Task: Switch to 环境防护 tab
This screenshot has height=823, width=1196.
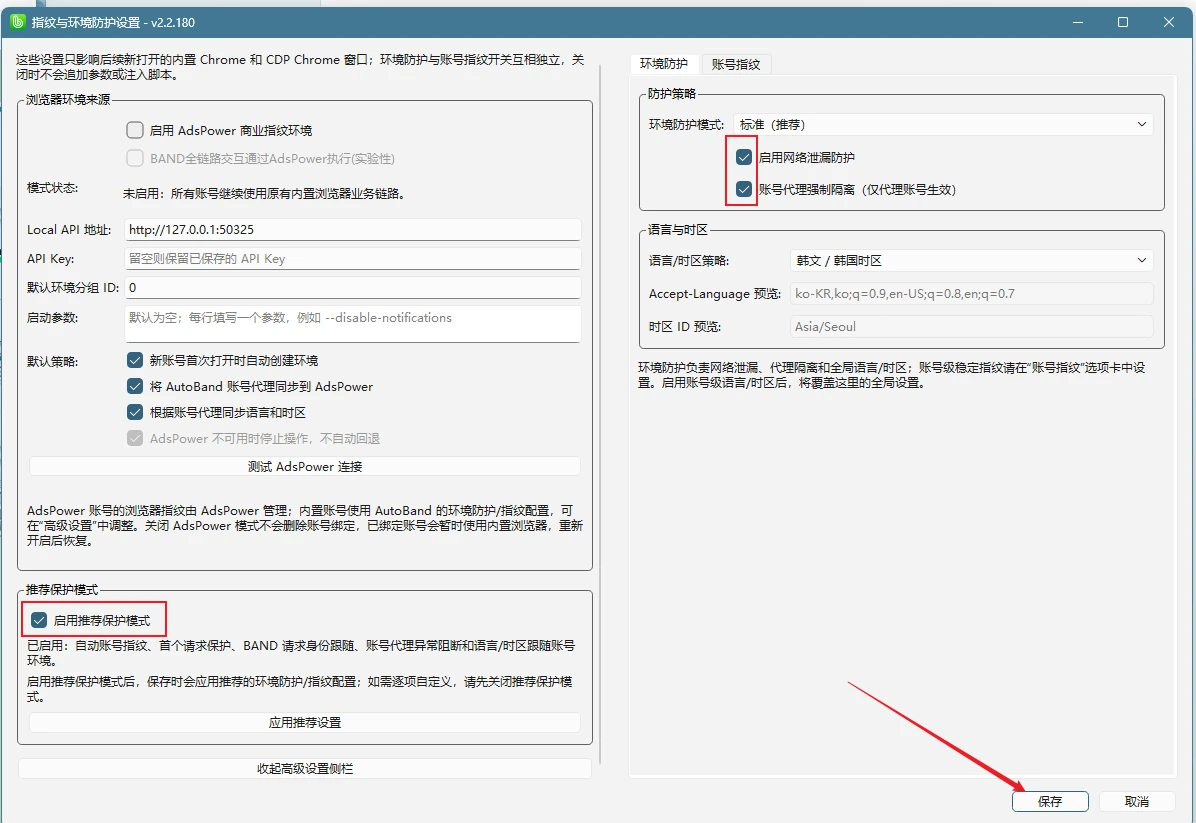Action: coord(664,64)
